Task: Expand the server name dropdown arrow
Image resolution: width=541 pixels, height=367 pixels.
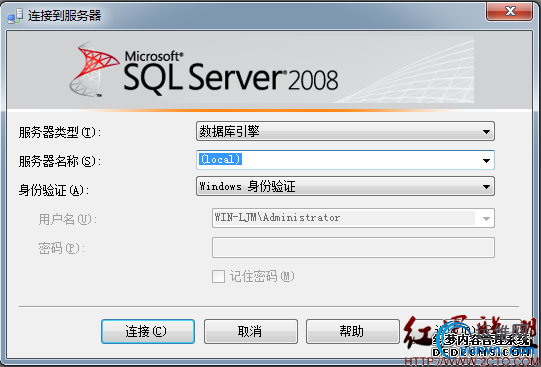Action: click(486, 160)
